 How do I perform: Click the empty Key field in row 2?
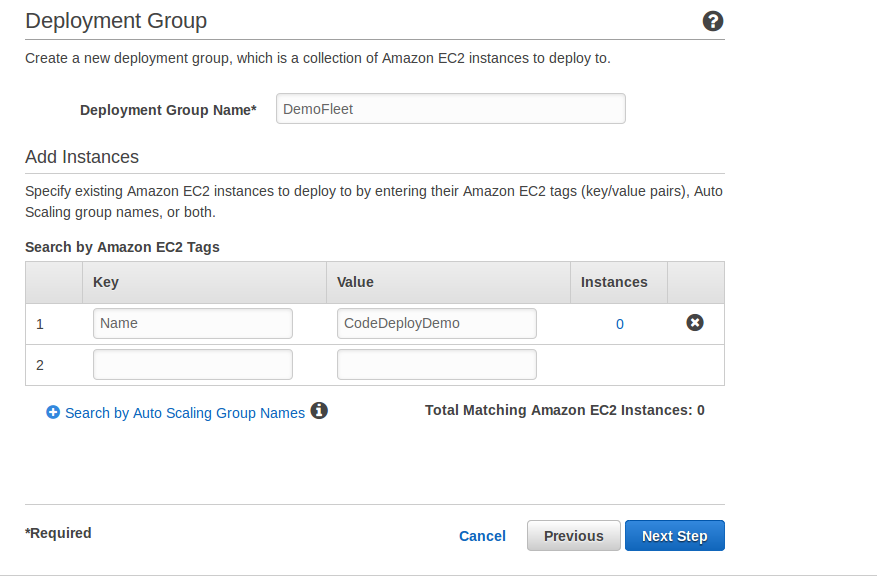point(193,365)
